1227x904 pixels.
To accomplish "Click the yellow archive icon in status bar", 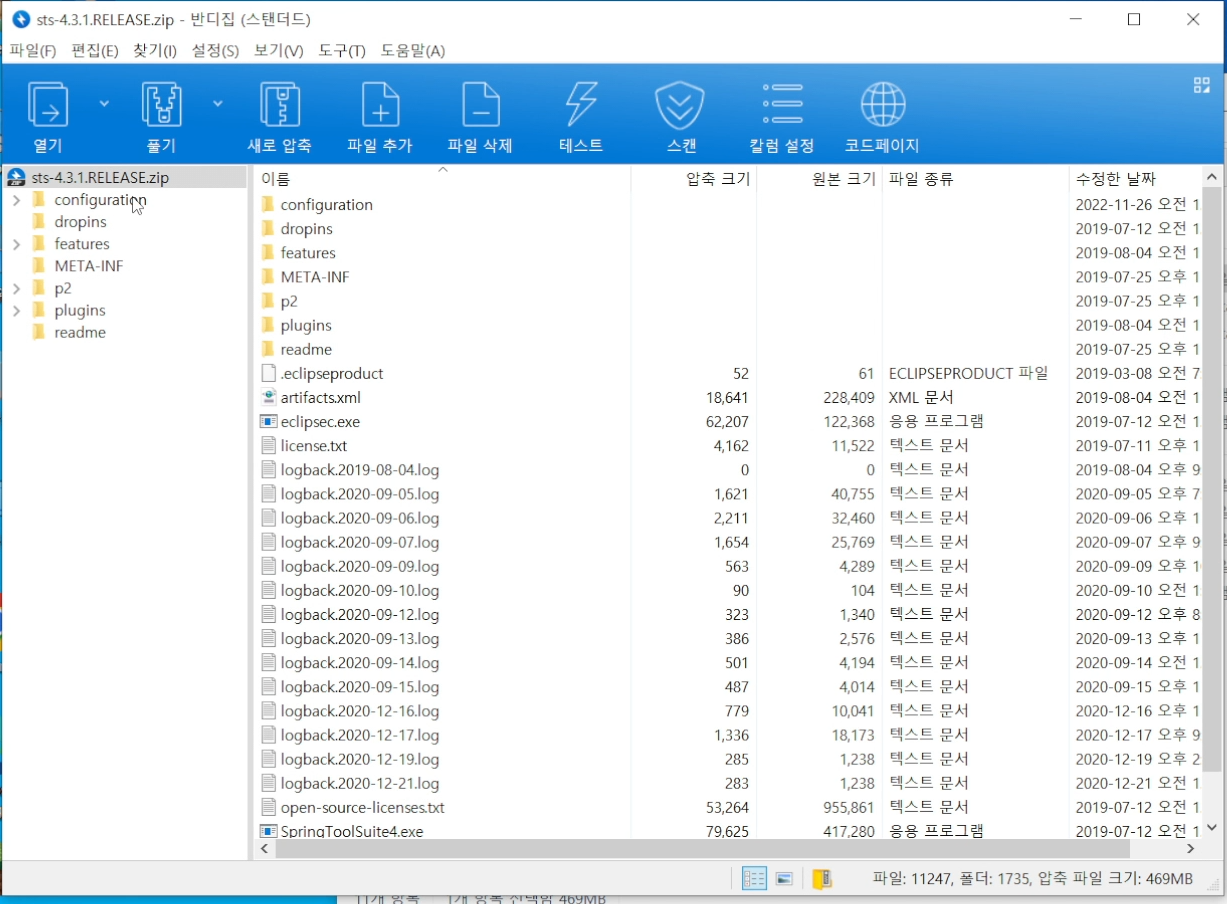I will click(x=822, y=879).
